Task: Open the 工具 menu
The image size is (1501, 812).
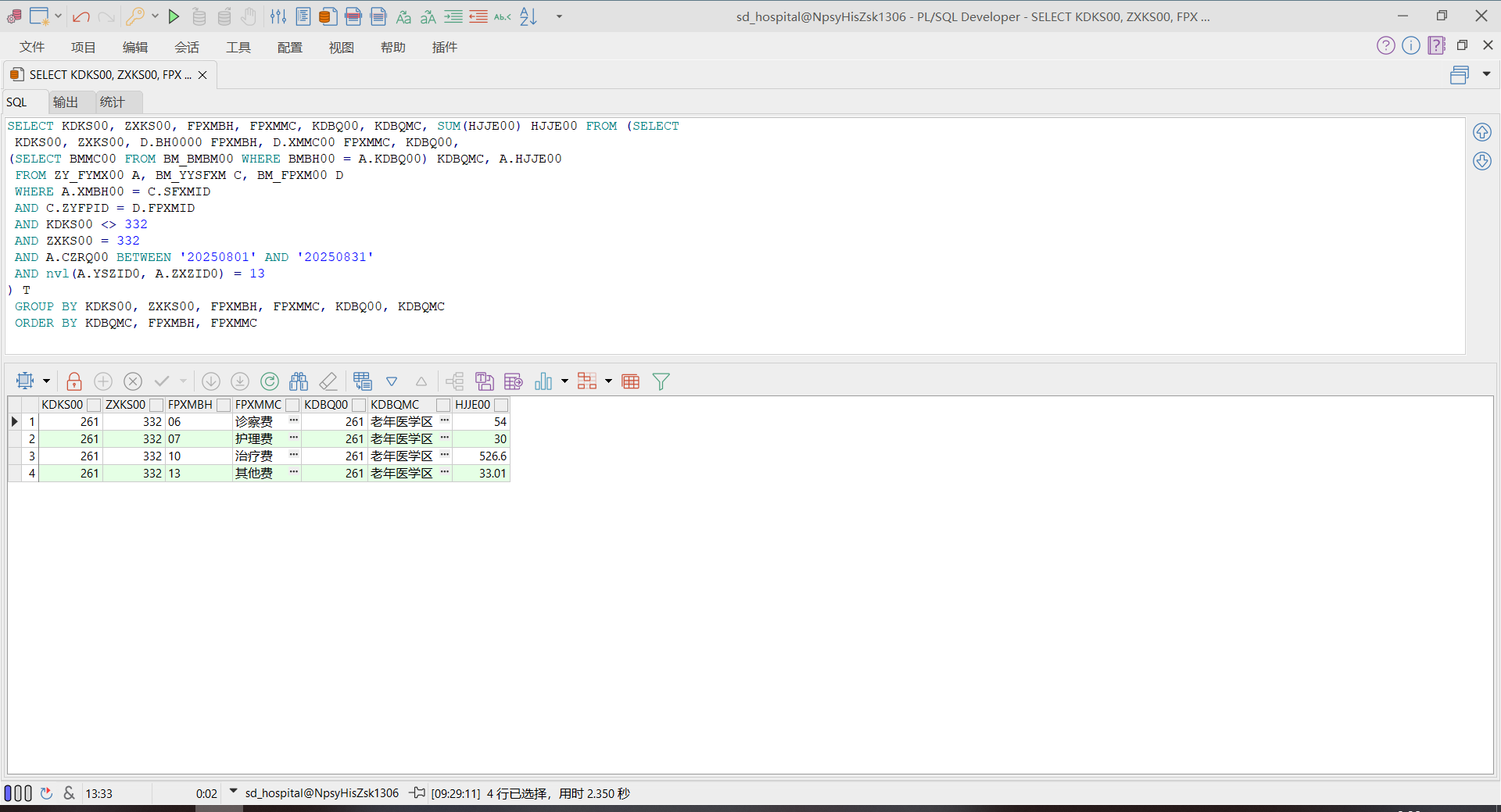Action: point(238,48)
